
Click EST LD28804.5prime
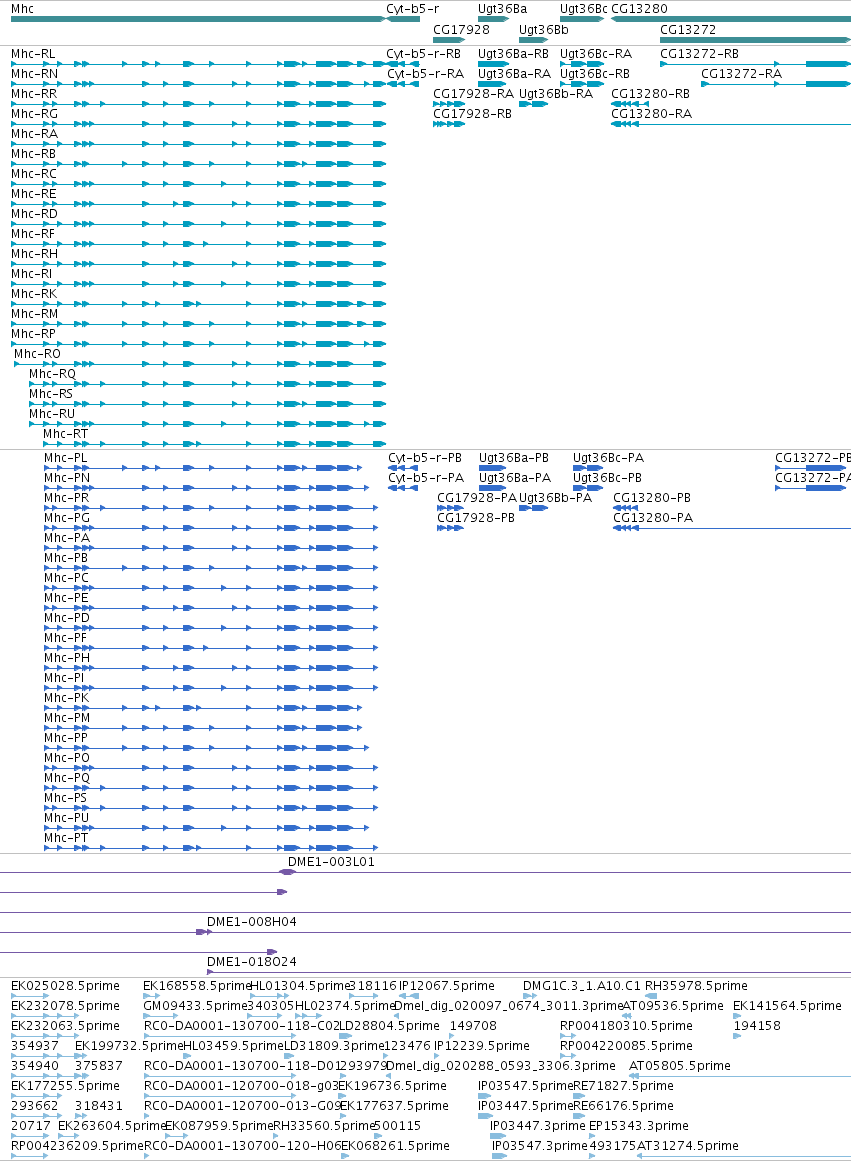click(x=389, y=1026)
